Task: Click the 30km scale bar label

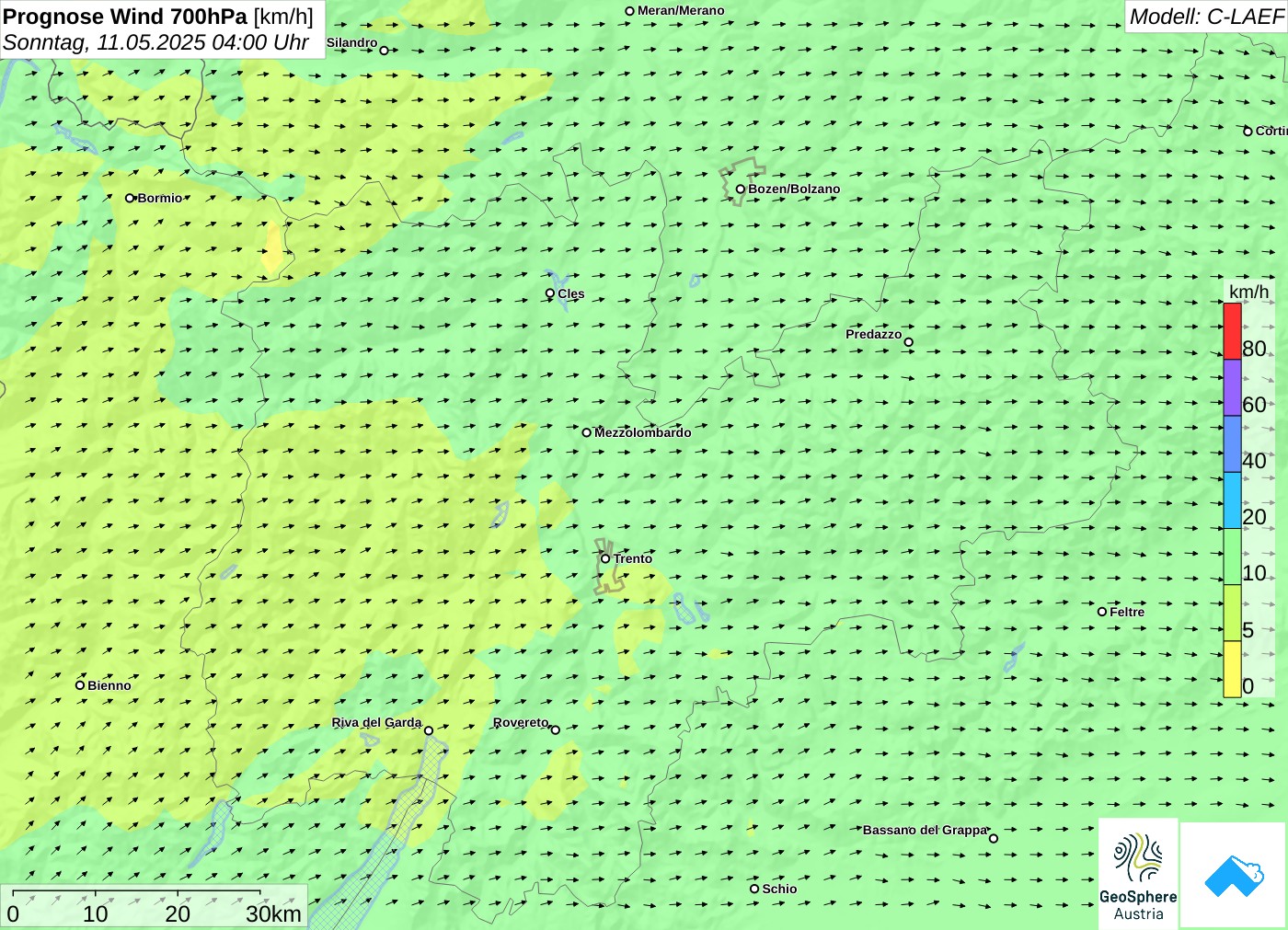Action: (x=273, y=913)
